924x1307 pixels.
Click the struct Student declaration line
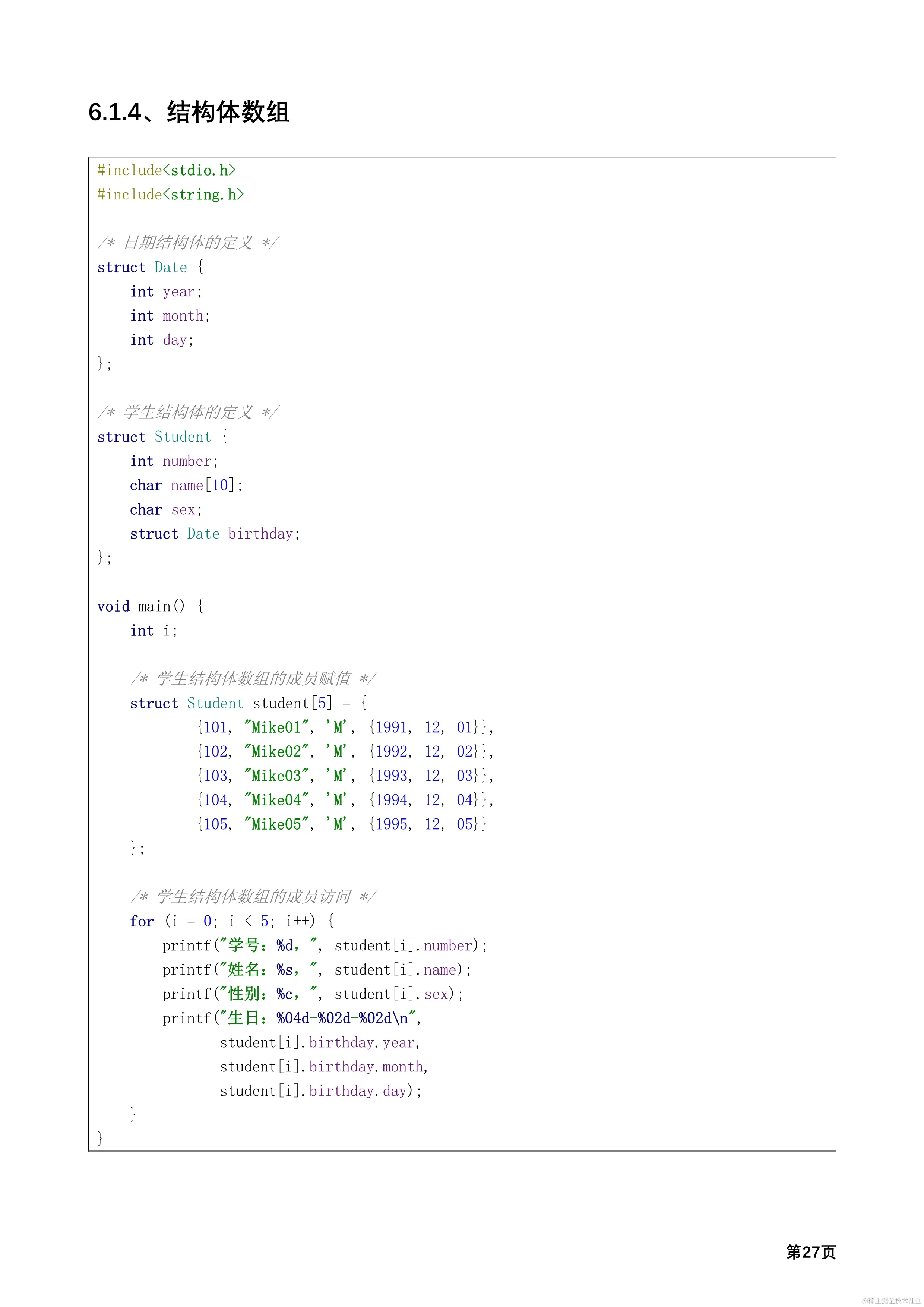[162, 437]
